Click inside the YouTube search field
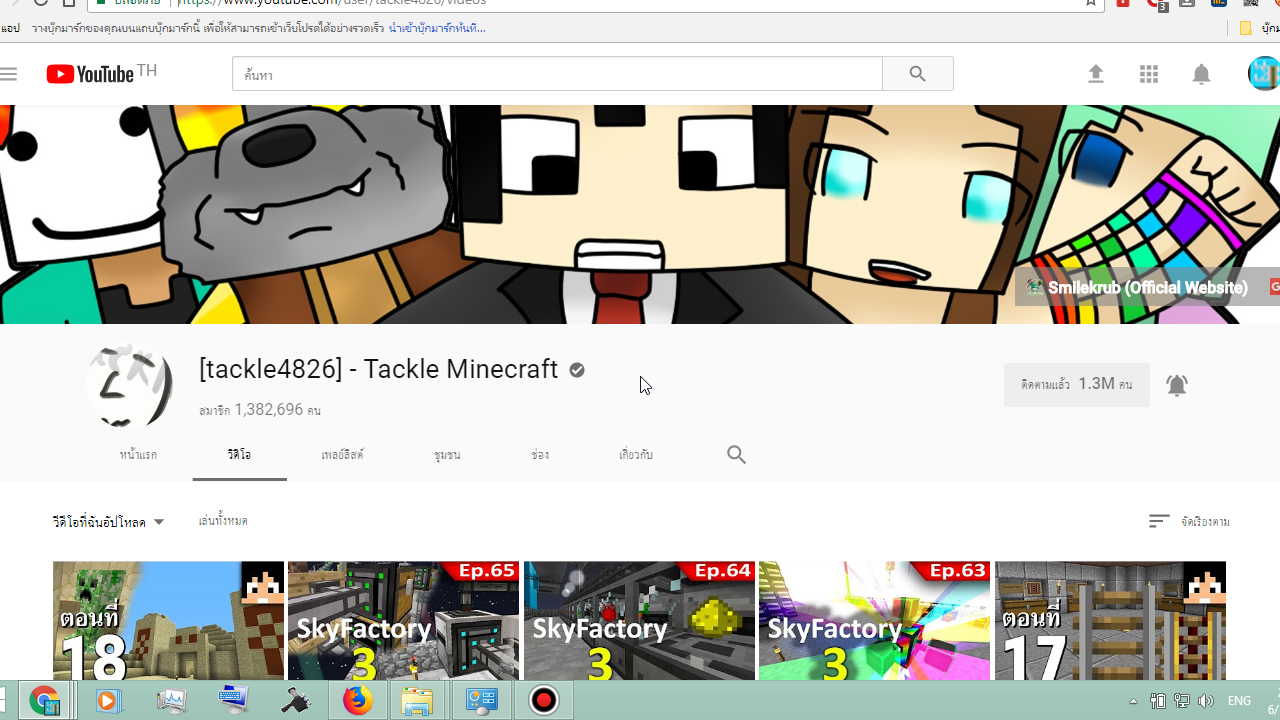Viewport: 1280px width, 720px height. pos(557,74)
